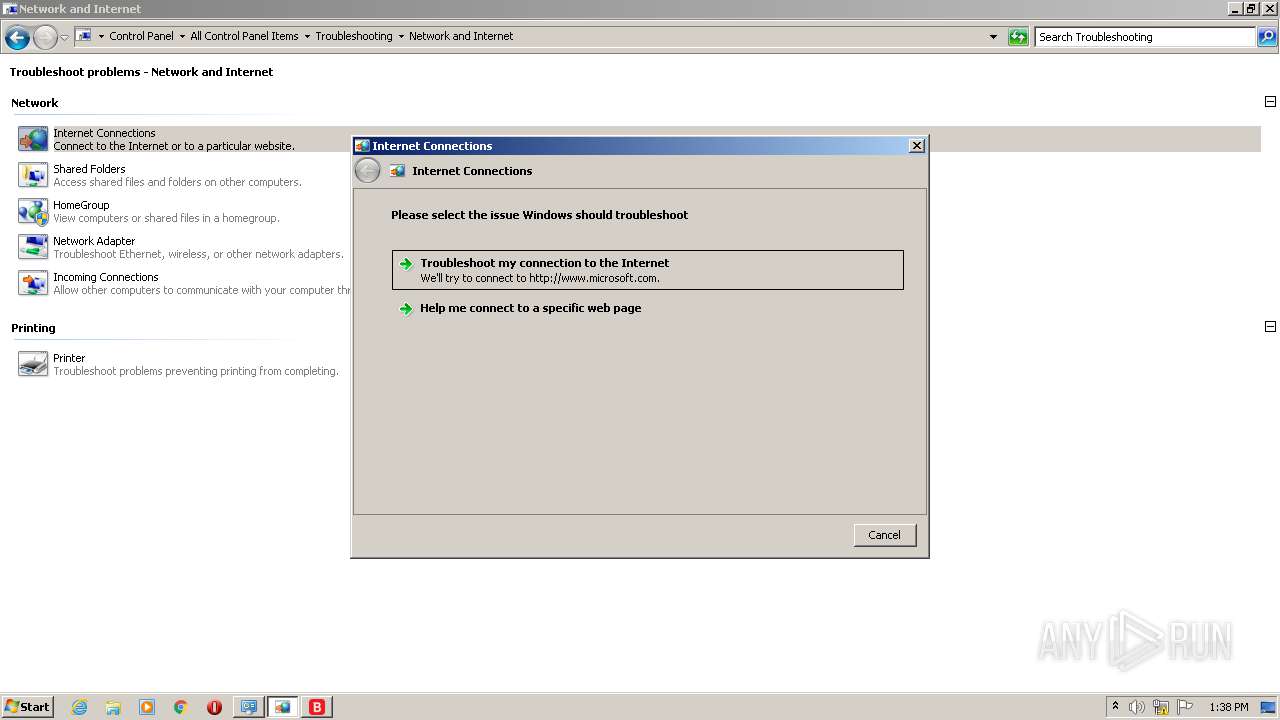Viewport: 1280px width, 720px height.
Task: Open the Action Center flag icon
Action: [1184, 707]
